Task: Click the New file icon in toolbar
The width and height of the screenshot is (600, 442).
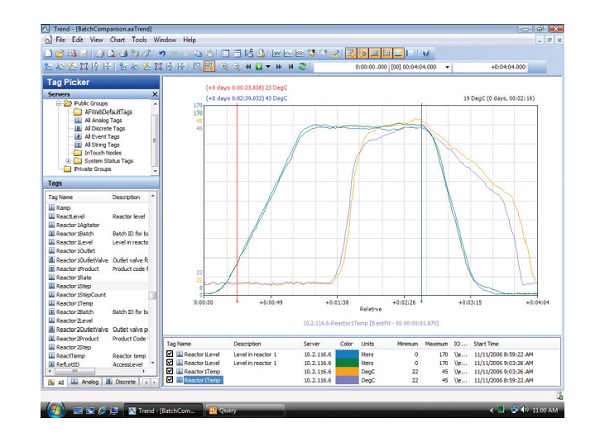Action: click(48, 51)
